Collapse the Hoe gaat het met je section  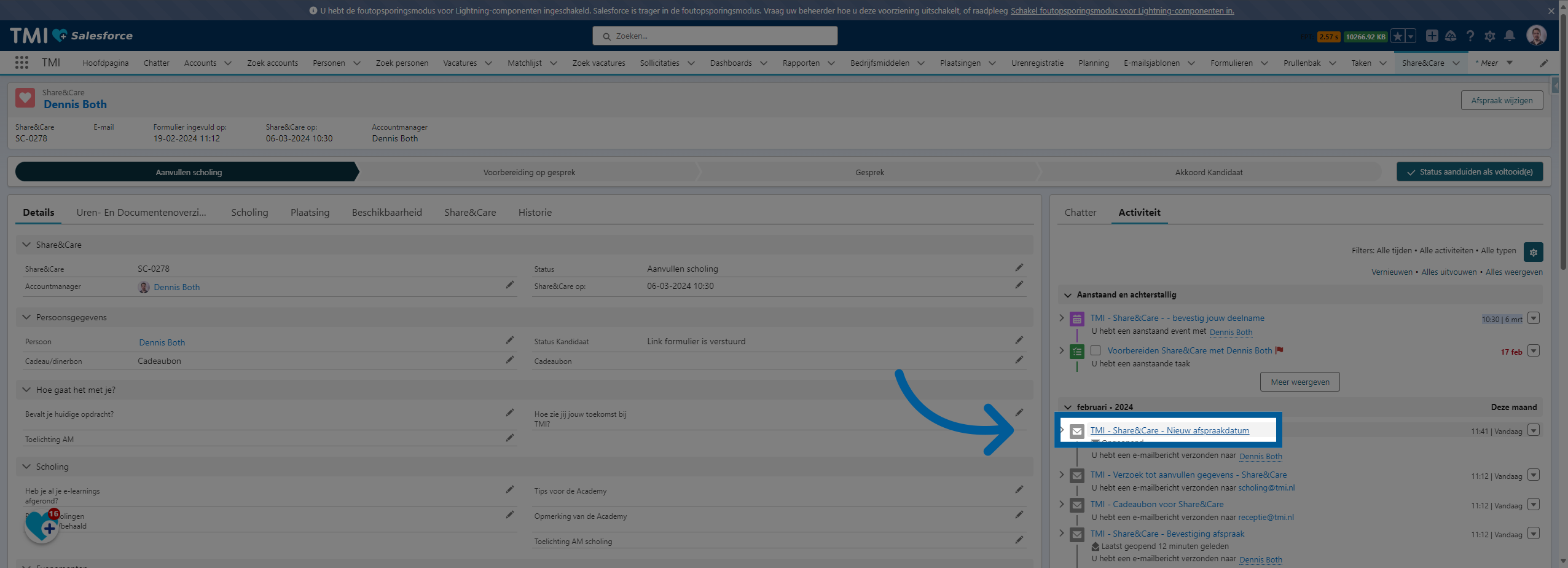[26, 390]
